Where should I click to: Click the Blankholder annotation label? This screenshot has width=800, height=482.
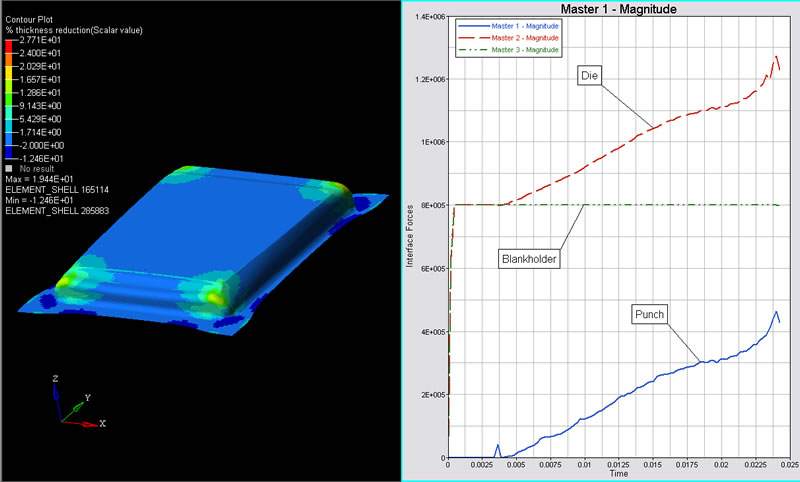[x=526, y=259]
